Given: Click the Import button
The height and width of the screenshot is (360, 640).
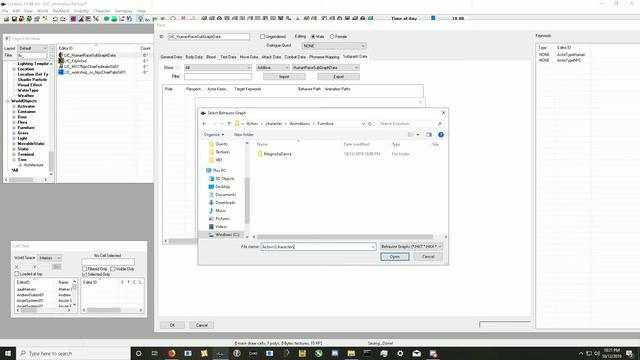Looking at the screenshot, I should pyautogui.click(x=284, y=77).
